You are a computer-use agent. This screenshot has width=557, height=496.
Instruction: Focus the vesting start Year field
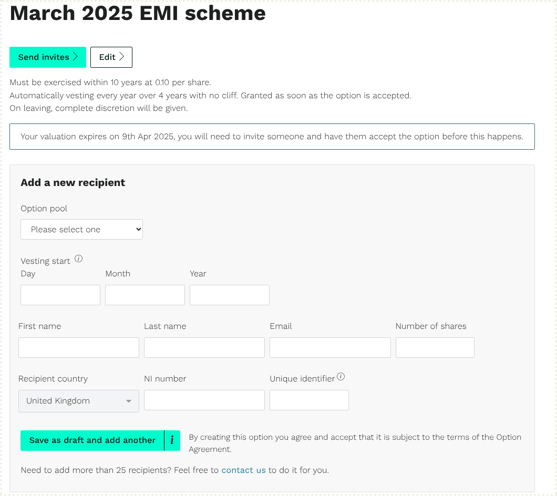coord(229,295)
